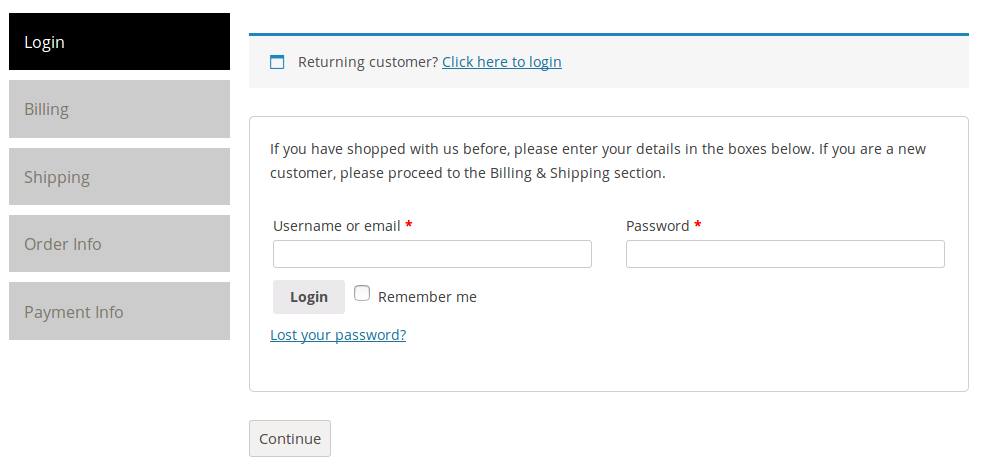Click the "Returning customer?" notice text
The image size is (982, 467).
[368, 62]
